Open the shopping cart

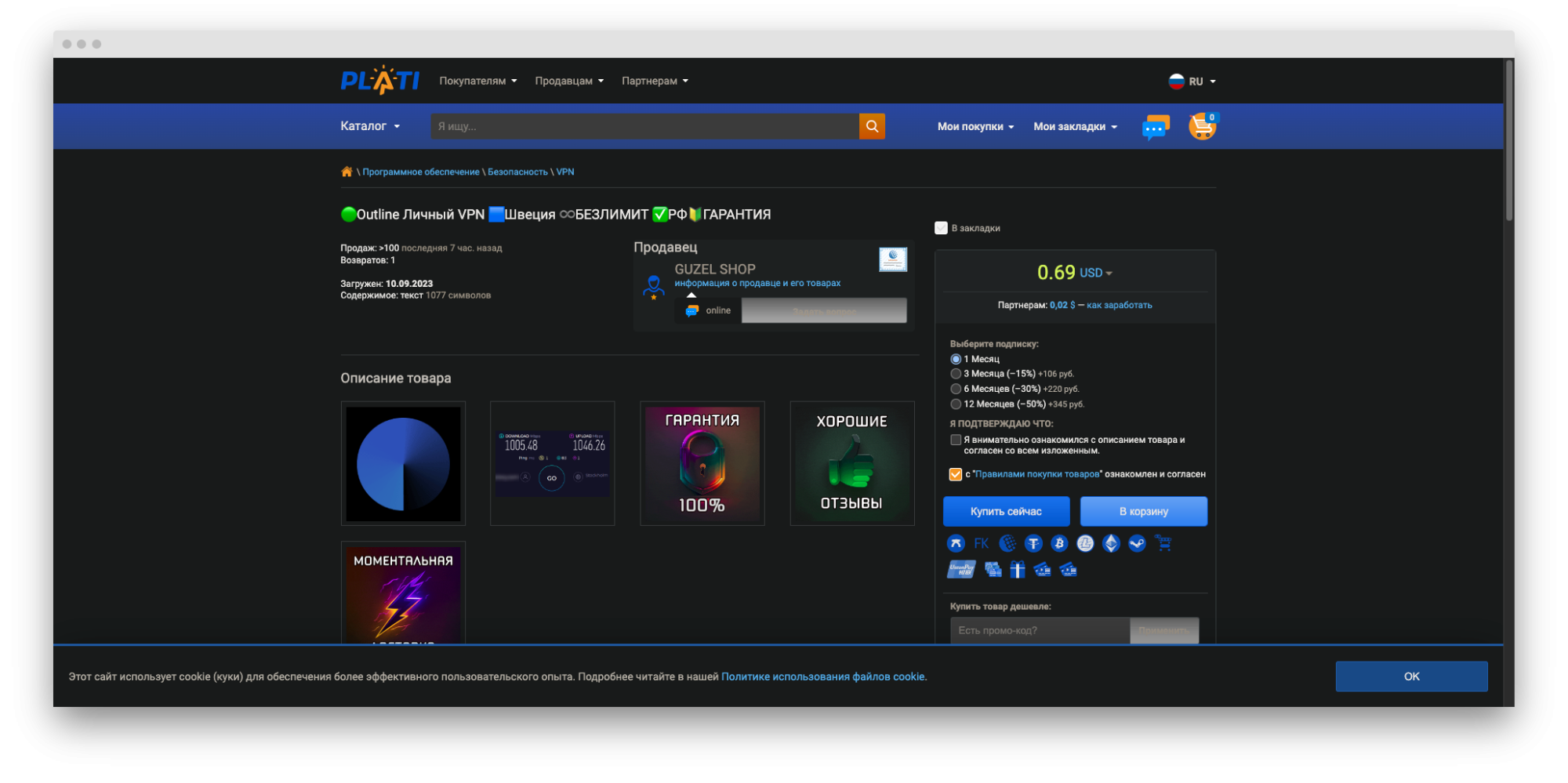[1202, 127]
